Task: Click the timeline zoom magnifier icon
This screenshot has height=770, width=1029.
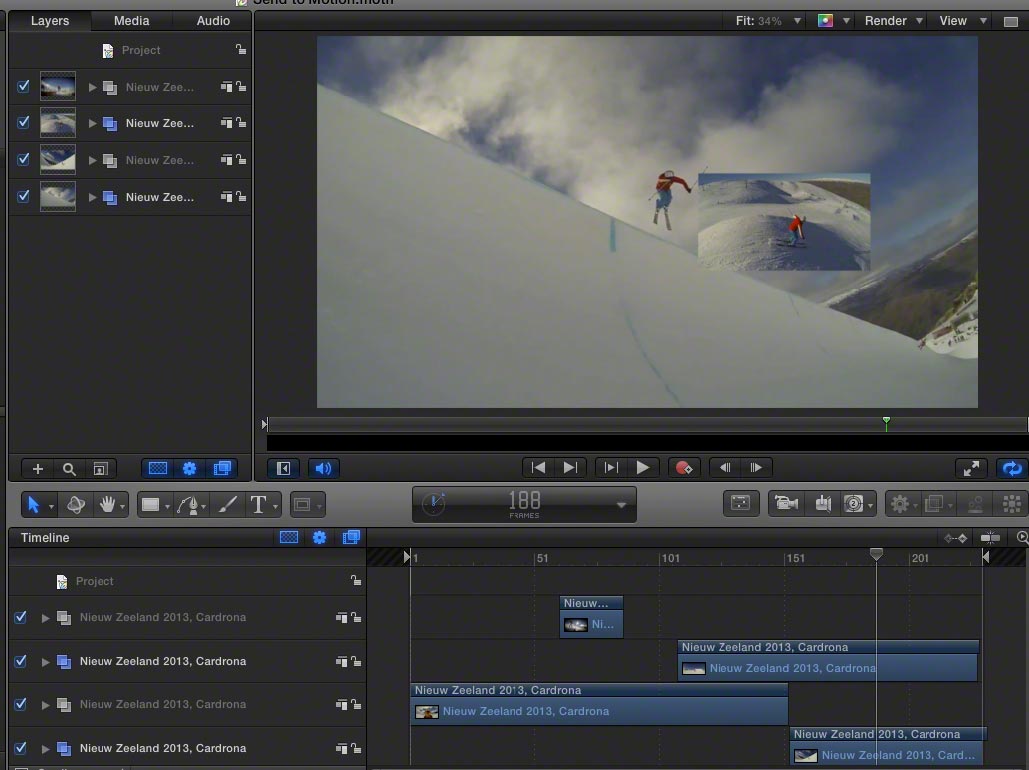Action: click(x=1022, y=538)
